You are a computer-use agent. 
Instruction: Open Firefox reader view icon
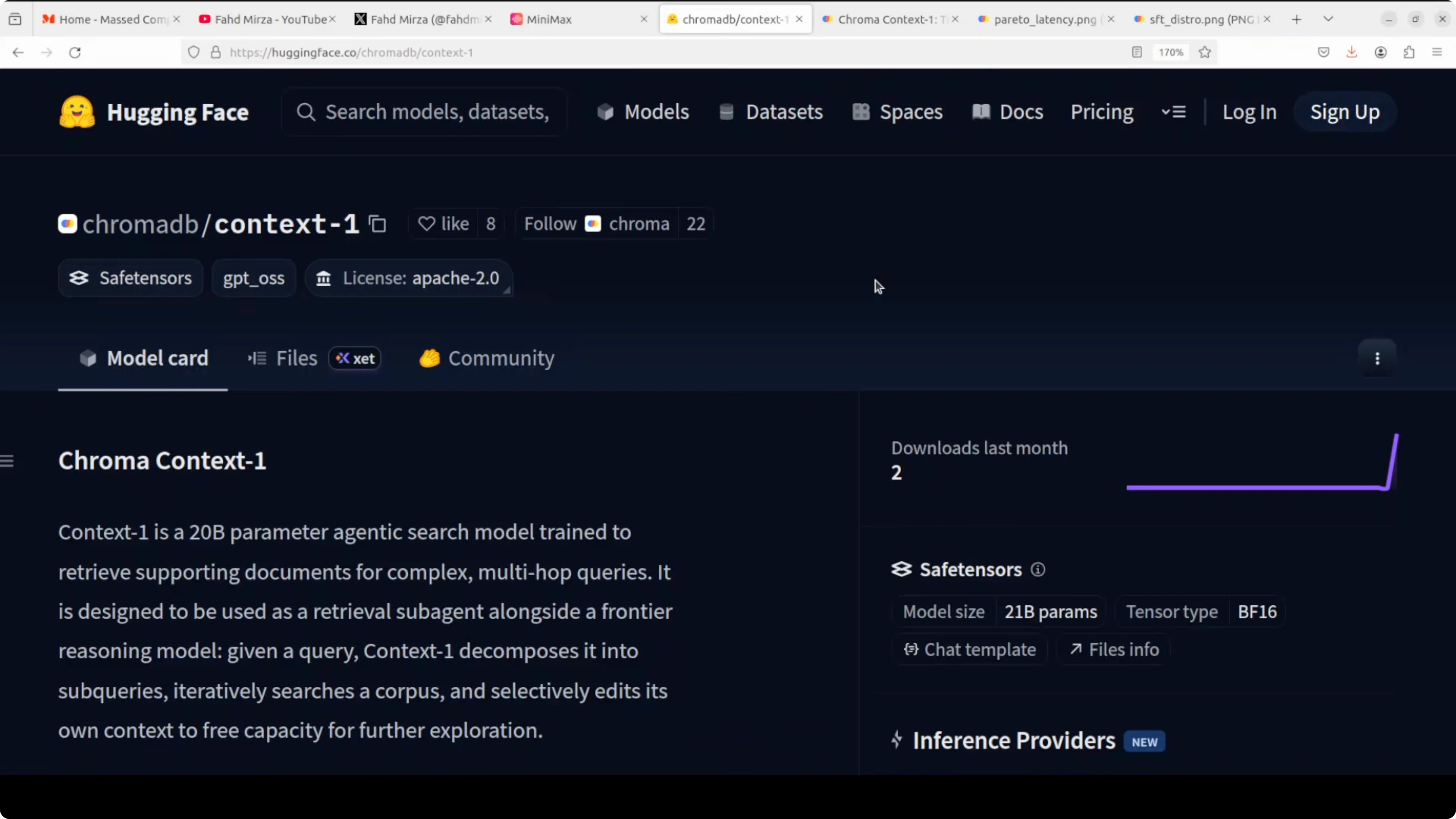[x=1137, y=53]
